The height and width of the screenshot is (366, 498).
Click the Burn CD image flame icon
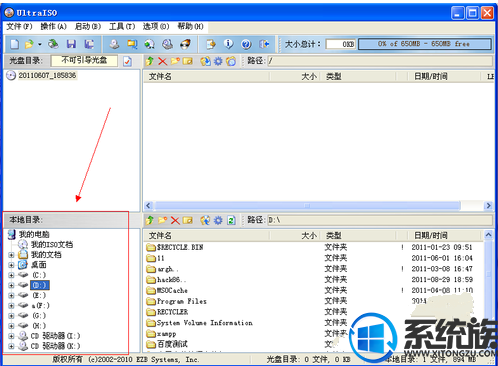click(x=185, y=44)
